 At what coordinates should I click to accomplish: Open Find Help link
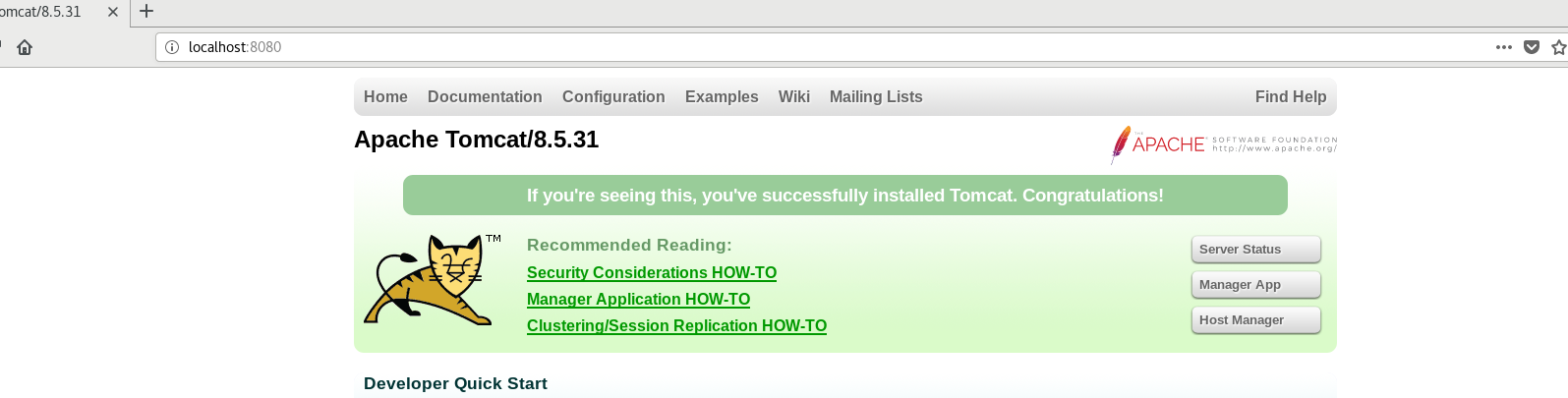point(1291,96)
